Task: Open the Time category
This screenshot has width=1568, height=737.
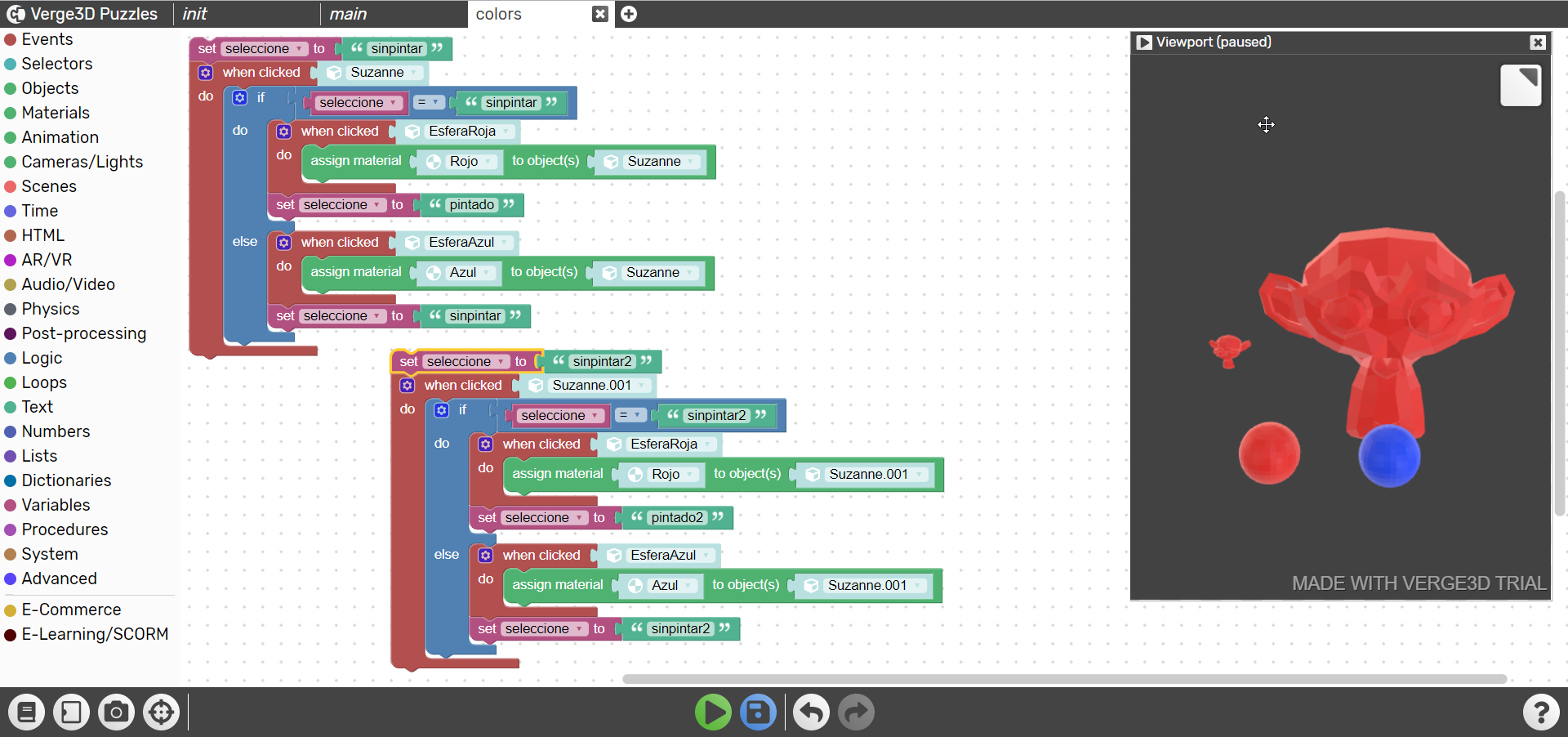Action: pyautogui.click(x=39, y=211)
